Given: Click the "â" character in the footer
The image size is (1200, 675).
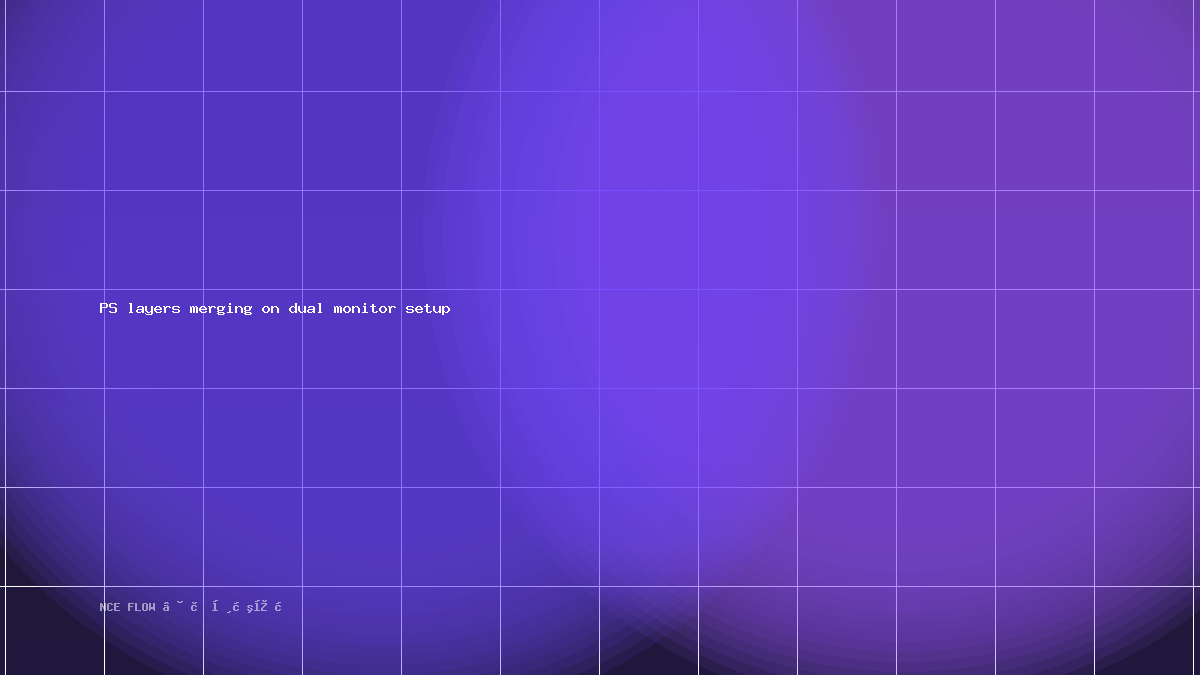Looking at the screenshot, I should pyautogui.click(x=166, y=607).
